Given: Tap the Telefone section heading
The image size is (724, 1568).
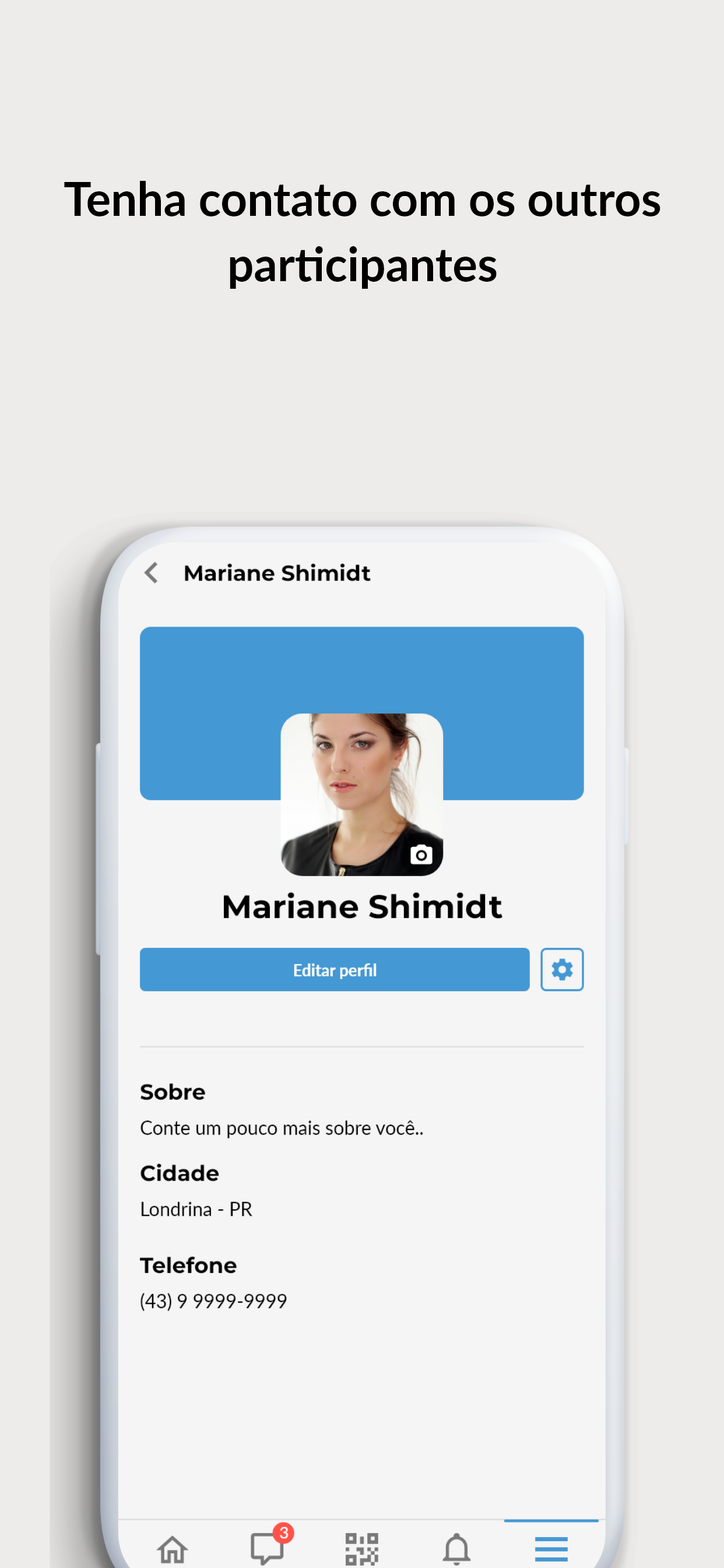Looking at the screenshot, I should click(189, 1265).
